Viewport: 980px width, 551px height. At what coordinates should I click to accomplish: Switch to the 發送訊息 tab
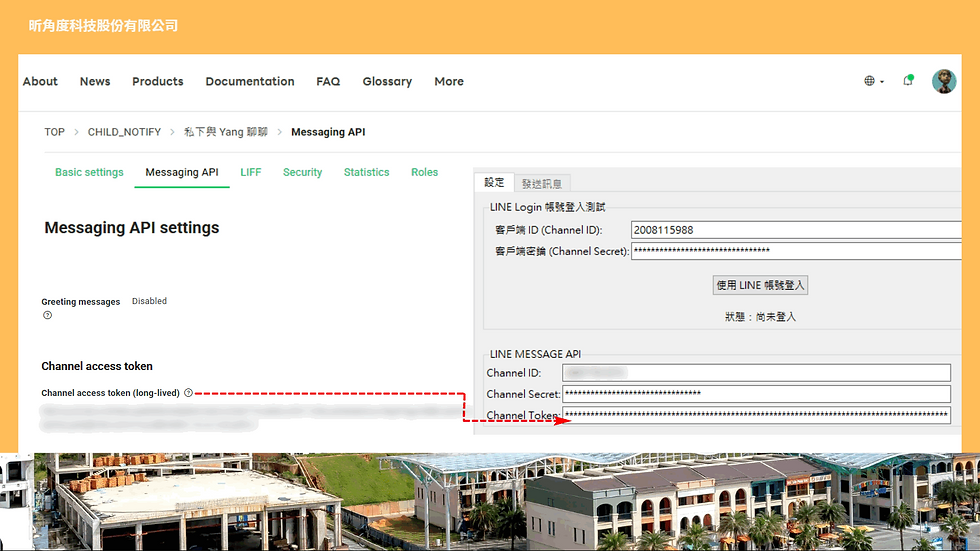click(x=542, y=184)
